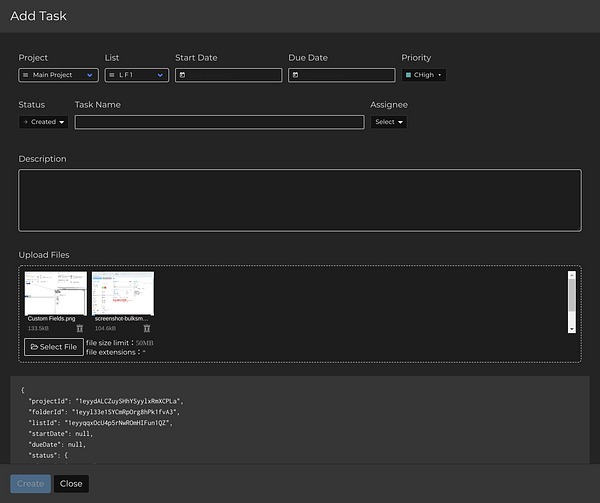Delete the screenshot-bulksm upload
Viewport: 600px width, 503px height.
(147, 328)
